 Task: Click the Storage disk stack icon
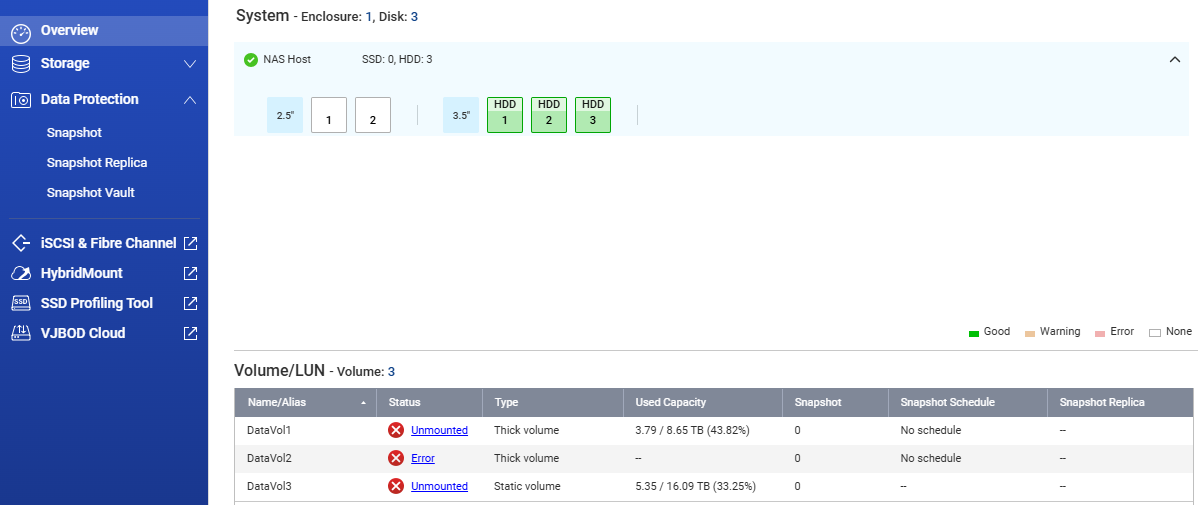click(x=21, y=64)
